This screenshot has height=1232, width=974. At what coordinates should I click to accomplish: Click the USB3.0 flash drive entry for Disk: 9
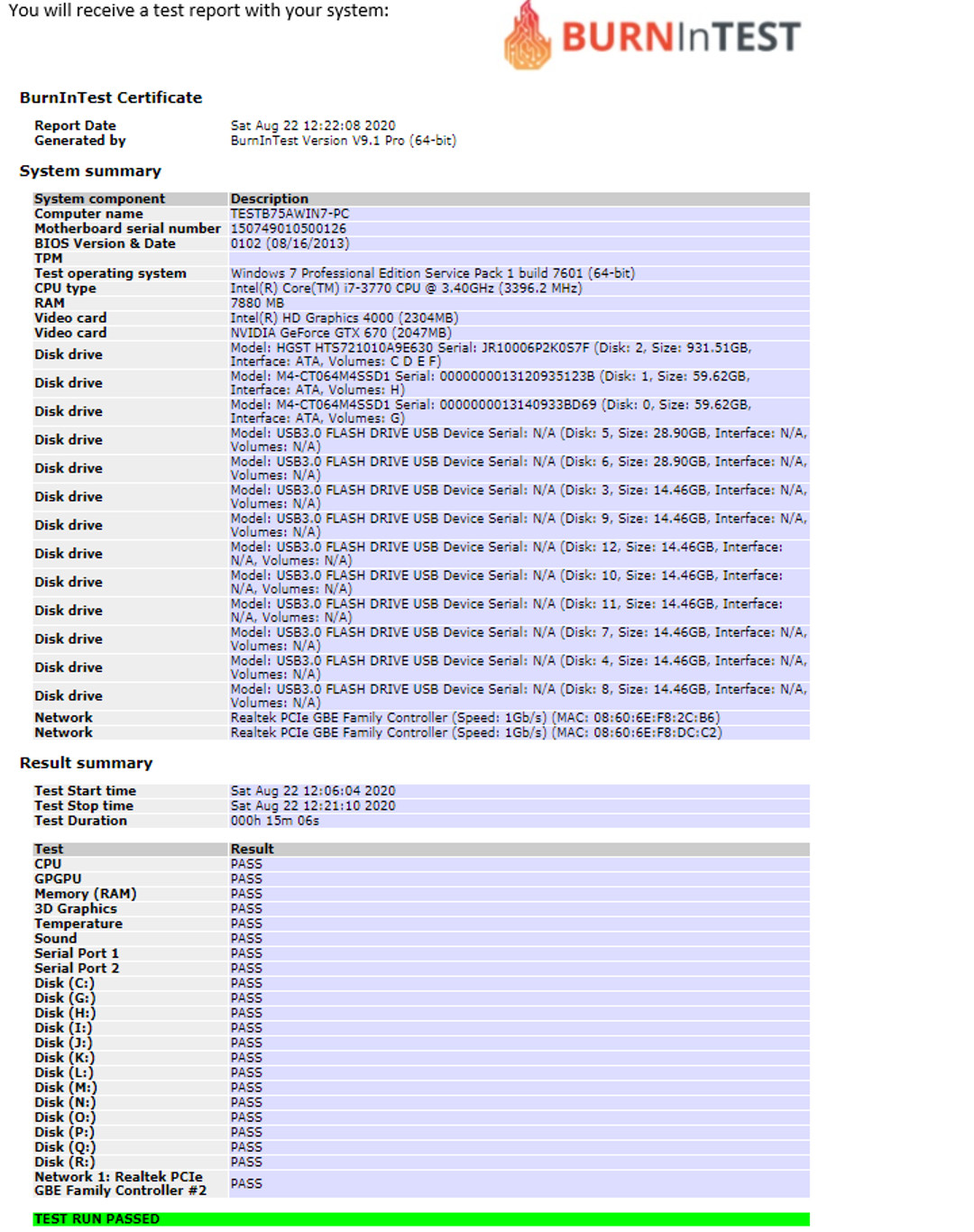519,525
